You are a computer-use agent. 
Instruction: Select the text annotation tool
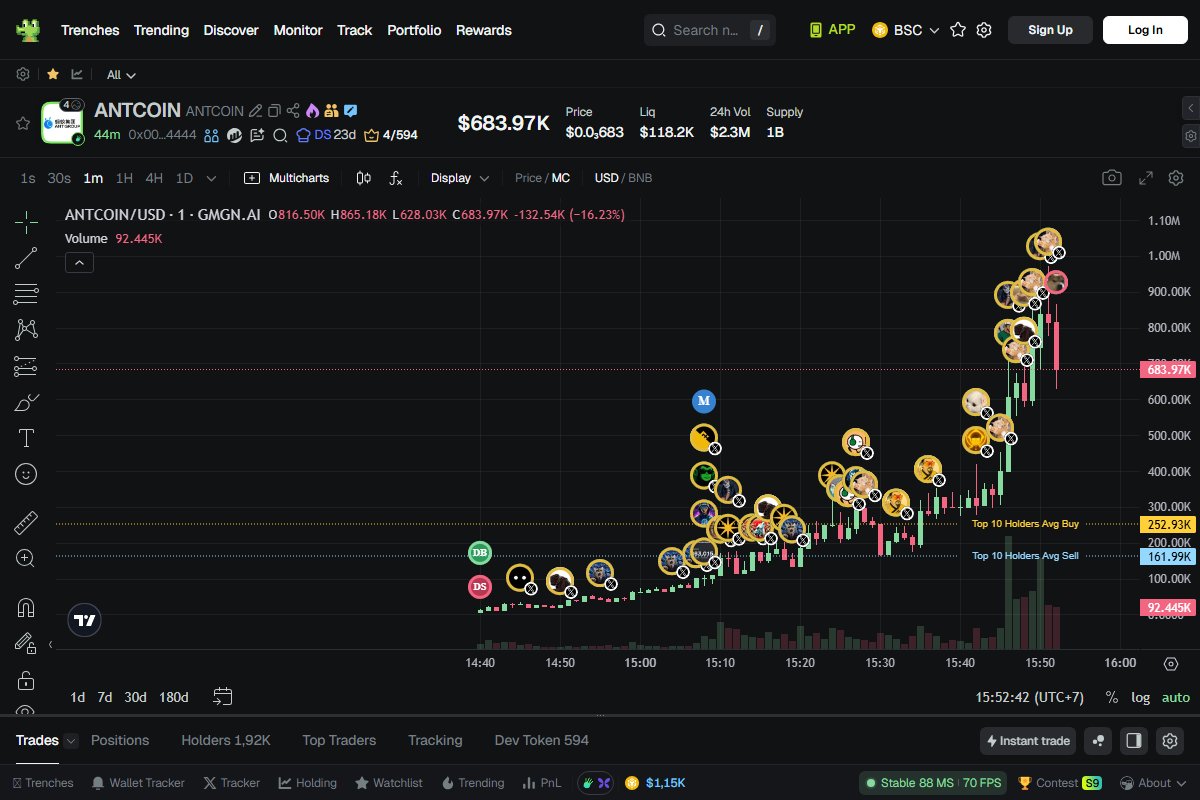[26, 438]
